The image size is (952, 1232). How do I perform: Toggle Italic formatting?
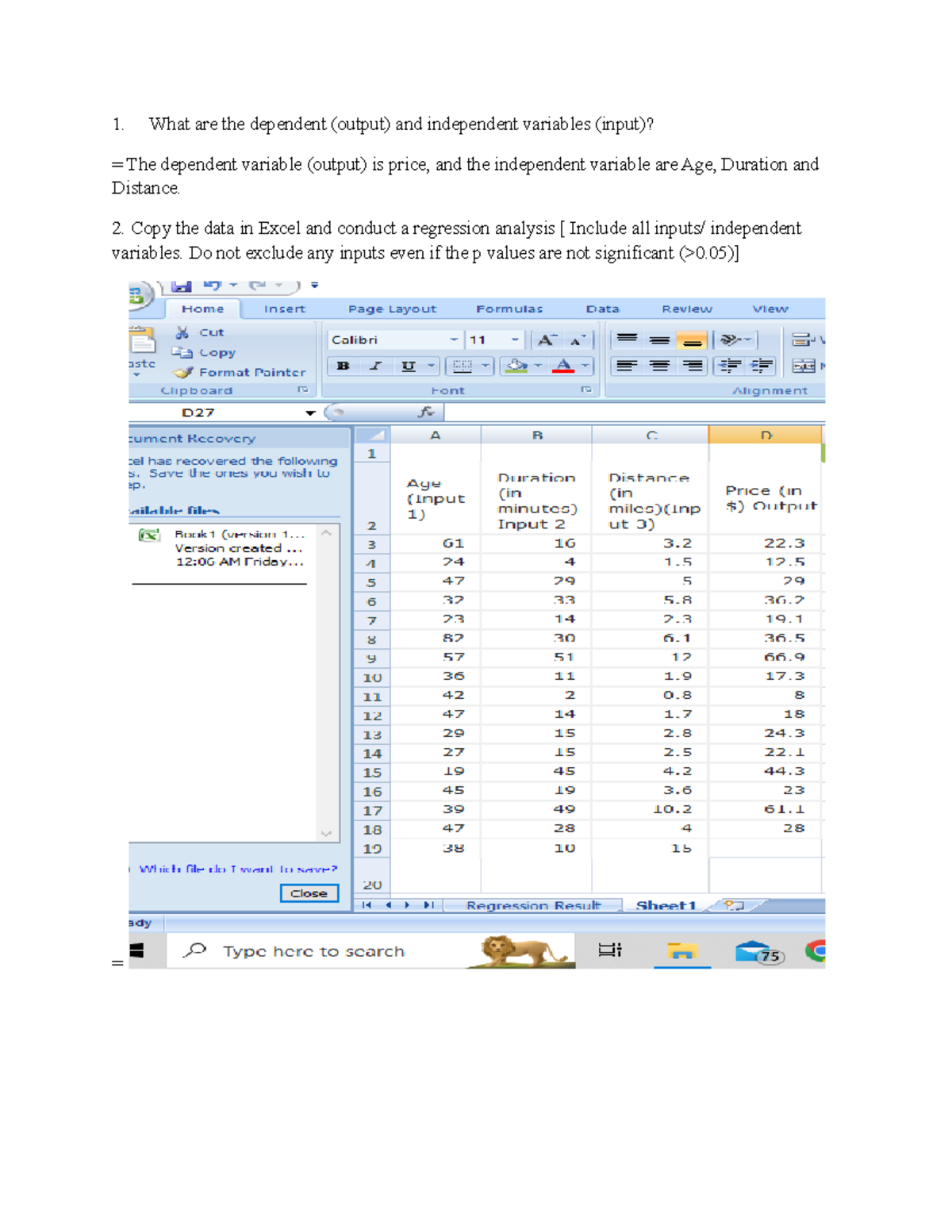pyautogui.click(x=375, y=366)
